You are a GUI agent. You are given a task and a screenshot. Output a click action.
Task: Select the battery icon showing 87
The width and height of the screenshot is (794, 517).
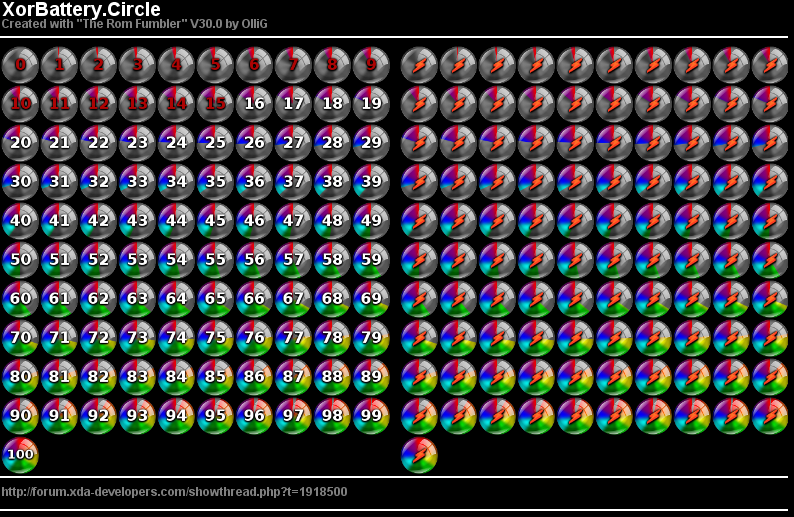point(293,377)
